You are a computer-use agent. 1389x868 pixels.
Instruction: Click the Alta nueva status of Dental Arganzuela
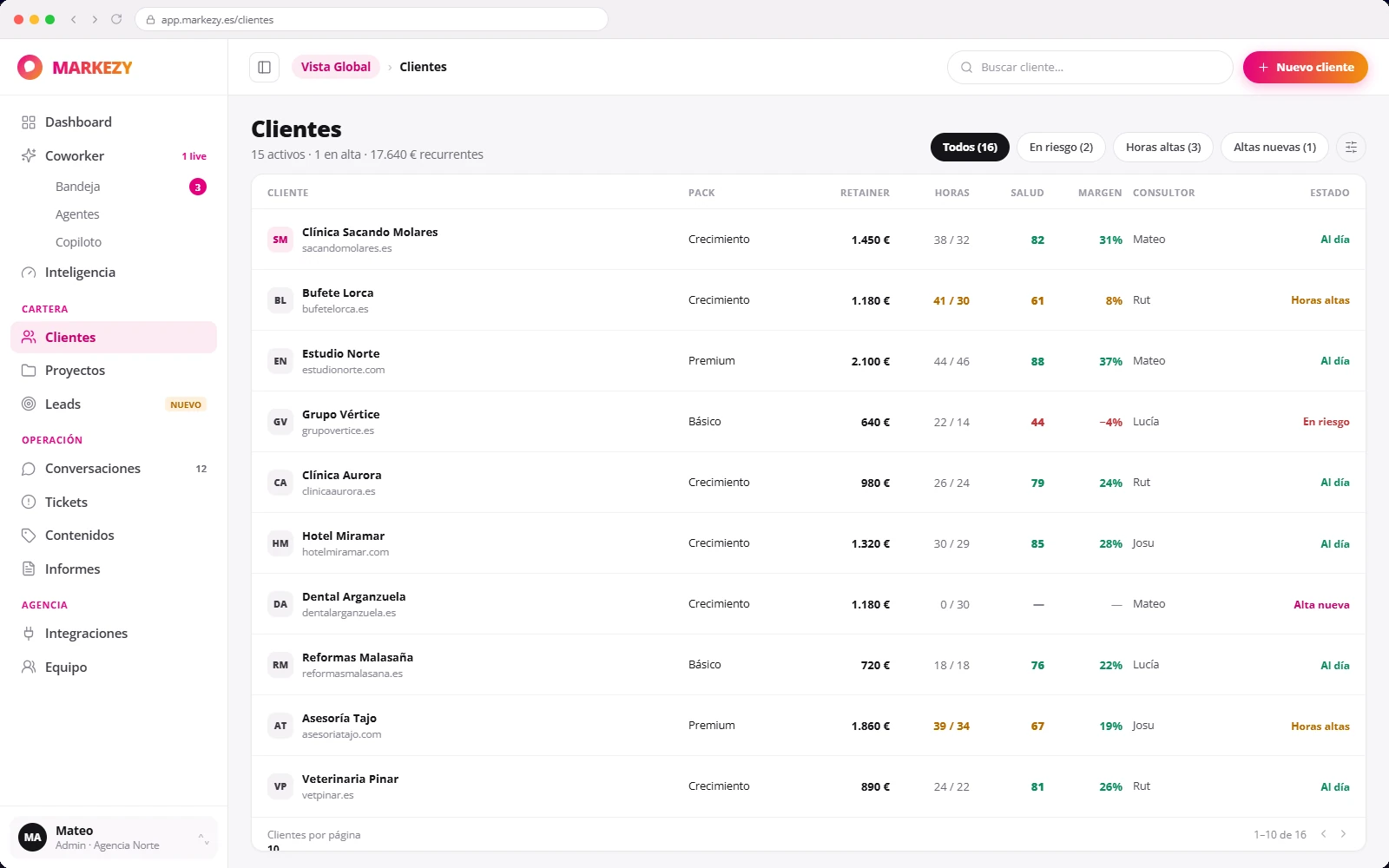1321,605
